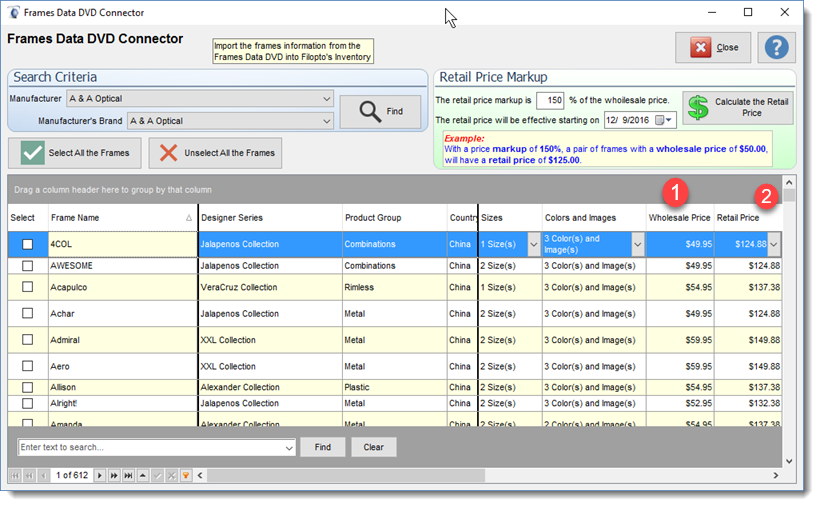Click the Designer Series column header
The image size is (819, 506).
click(x=270, y=218)
